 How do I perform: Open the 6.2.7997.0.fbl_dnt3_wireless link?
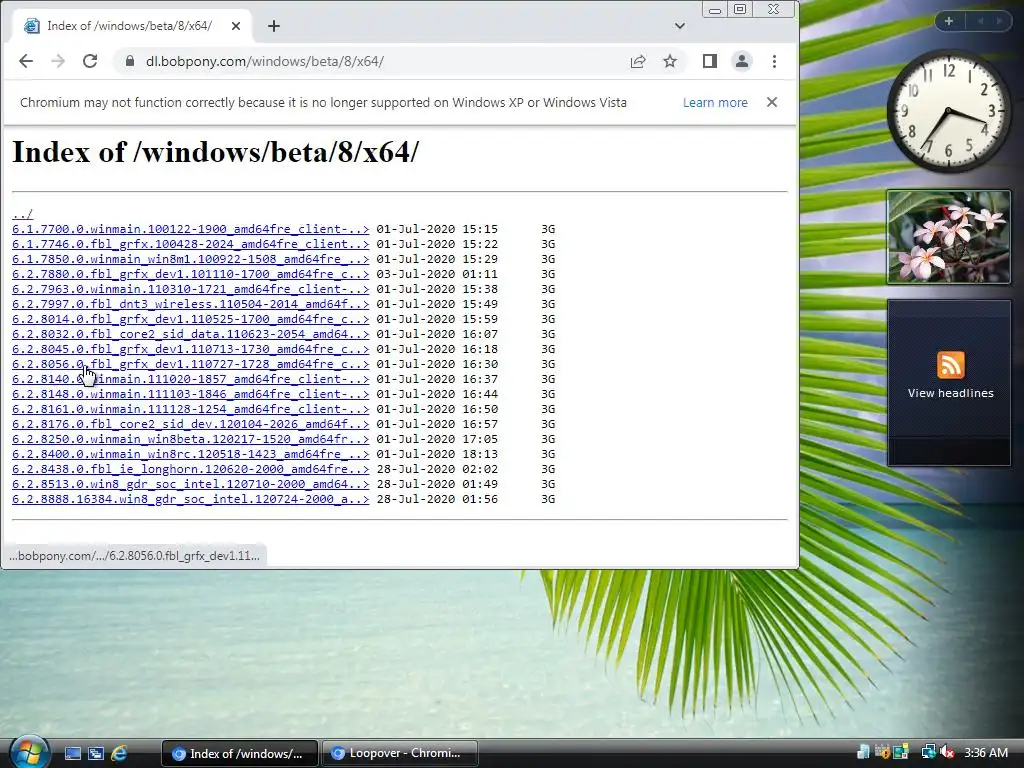(191, 304)
